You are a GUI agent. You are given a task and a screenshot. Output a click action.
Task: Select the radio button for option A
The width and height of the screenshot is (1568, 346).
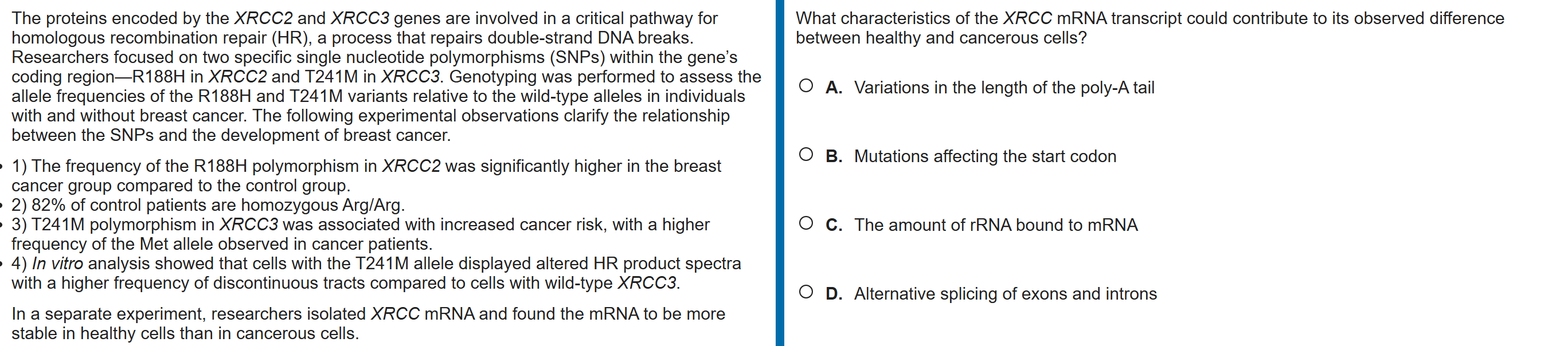806,86
